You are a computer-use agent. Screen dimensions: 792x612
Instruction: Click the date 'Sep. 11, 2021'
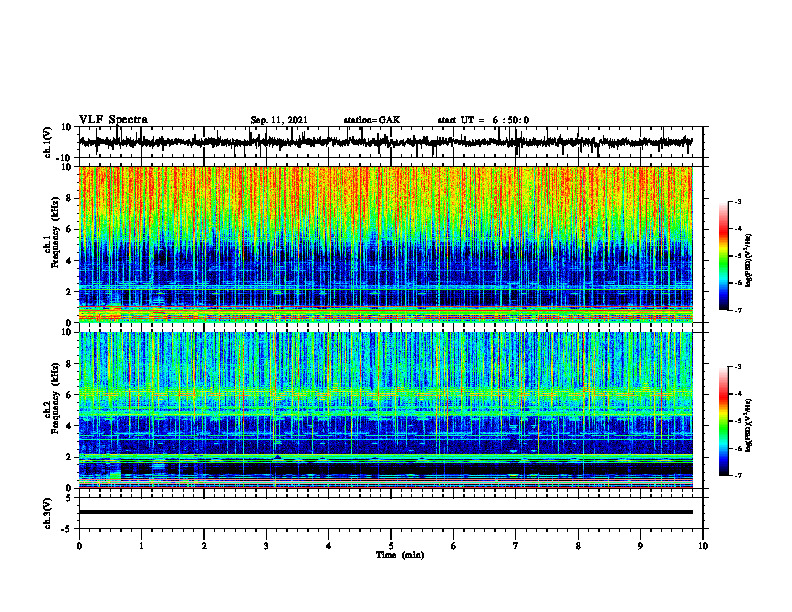pos(279,120)
